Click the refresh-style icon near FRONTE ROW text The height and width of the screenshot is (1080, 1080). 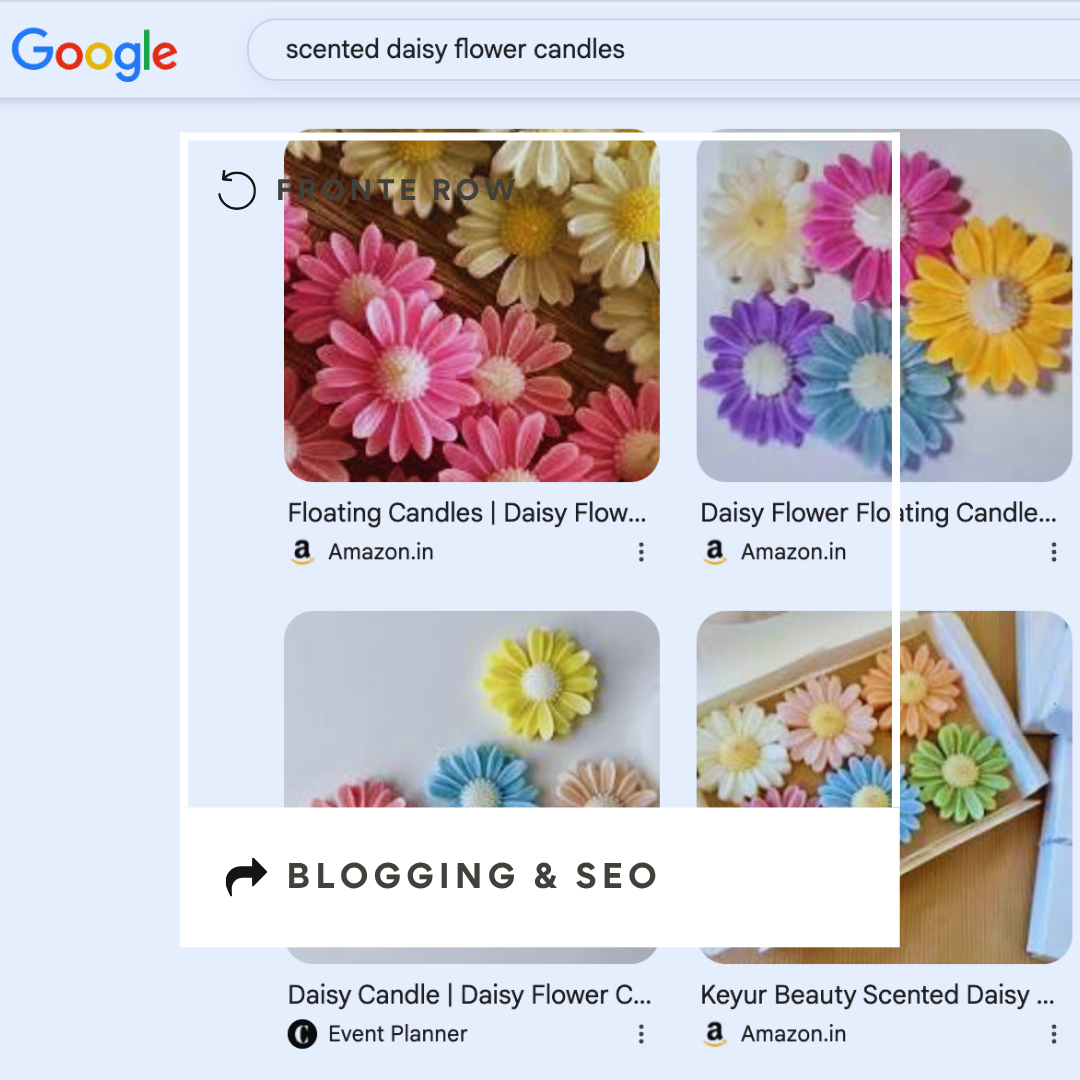237,190
